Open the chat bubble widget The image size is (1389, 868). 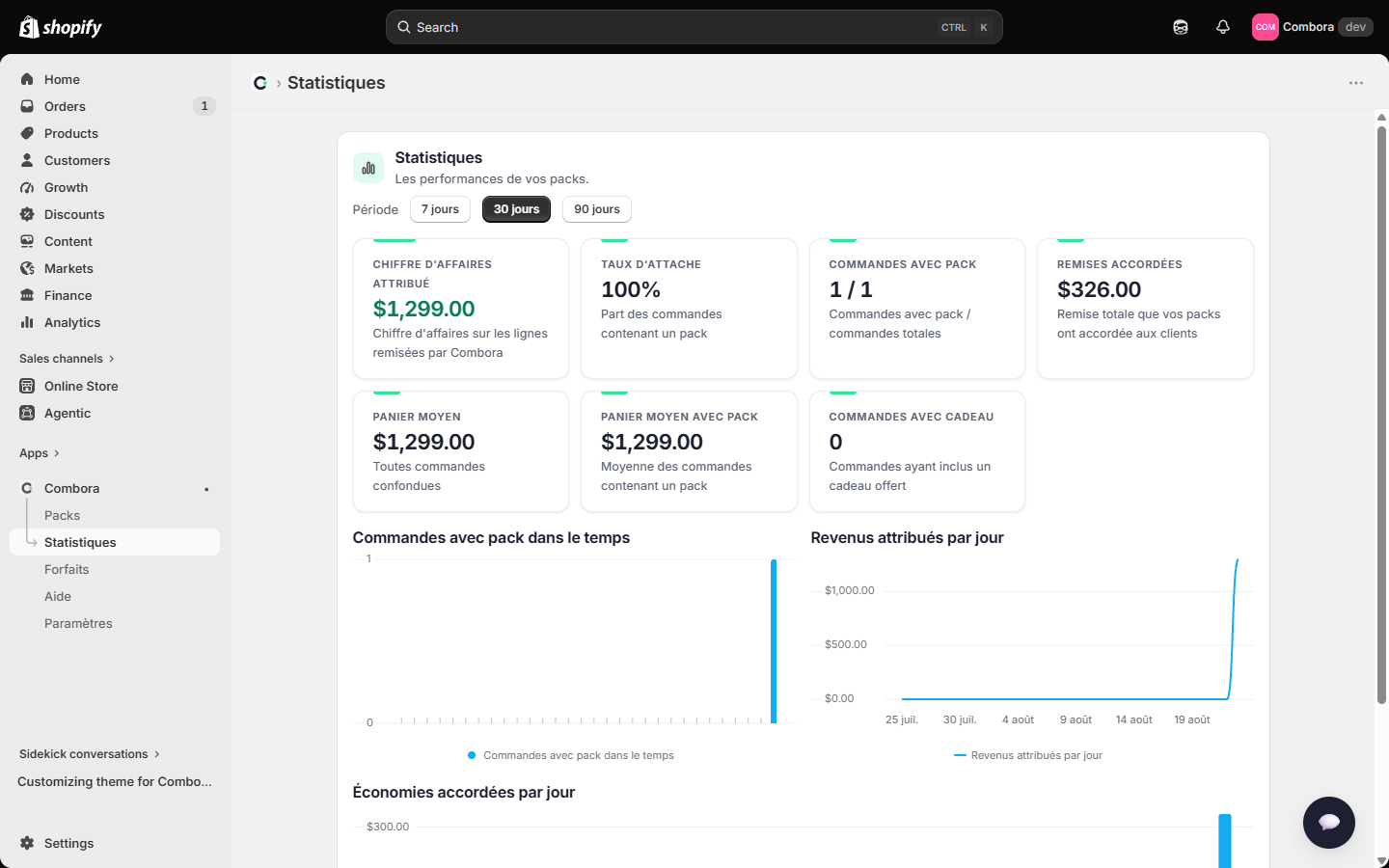[x=1329, y=823]
